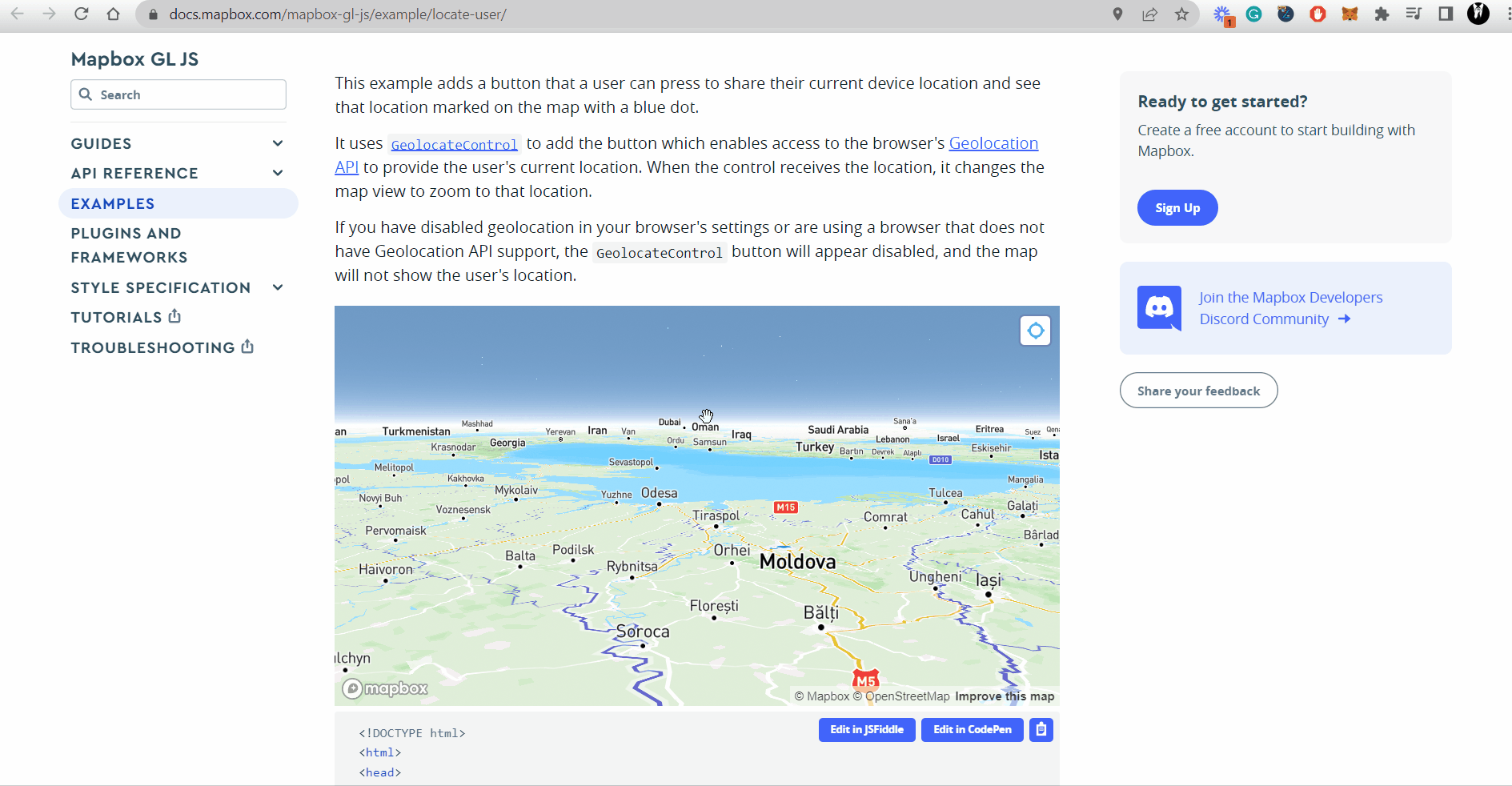Click the browser forward arrow
This screenshot has width=1512, height=786.
pyautogui.click(x=50, y=14)
